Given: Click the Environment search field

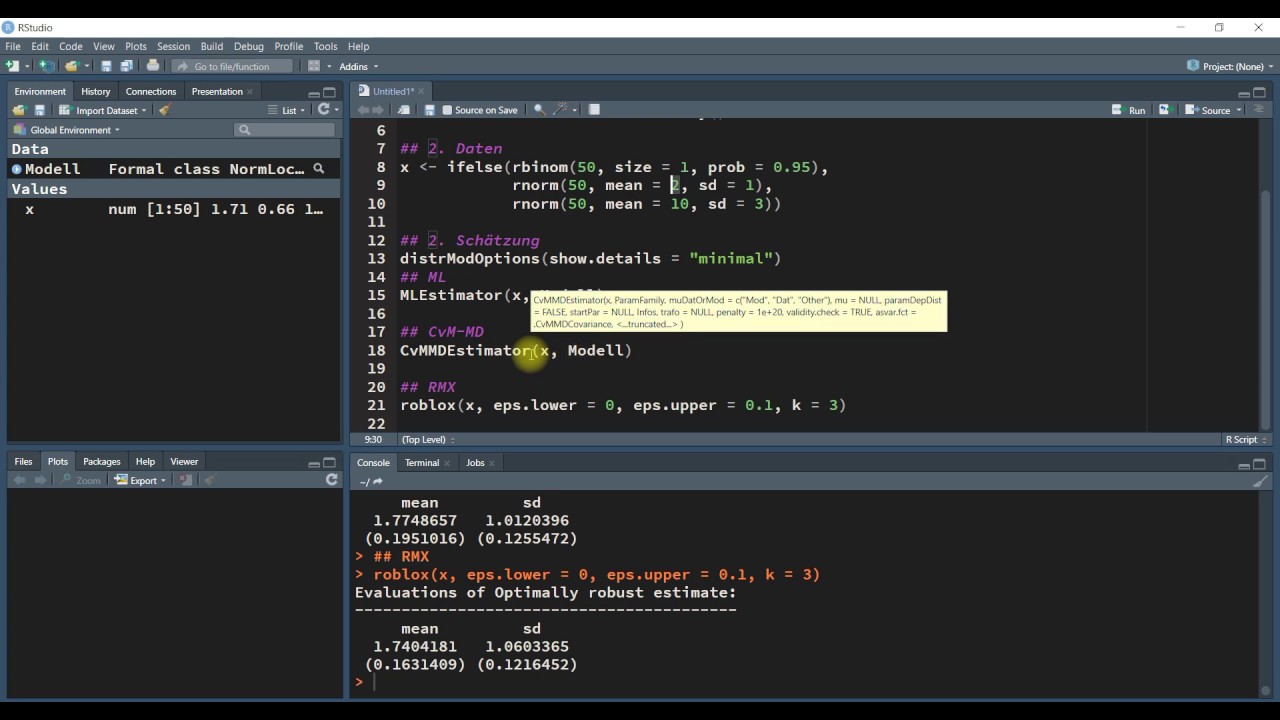Looking at the screenshot, I should tap(285, 130).
